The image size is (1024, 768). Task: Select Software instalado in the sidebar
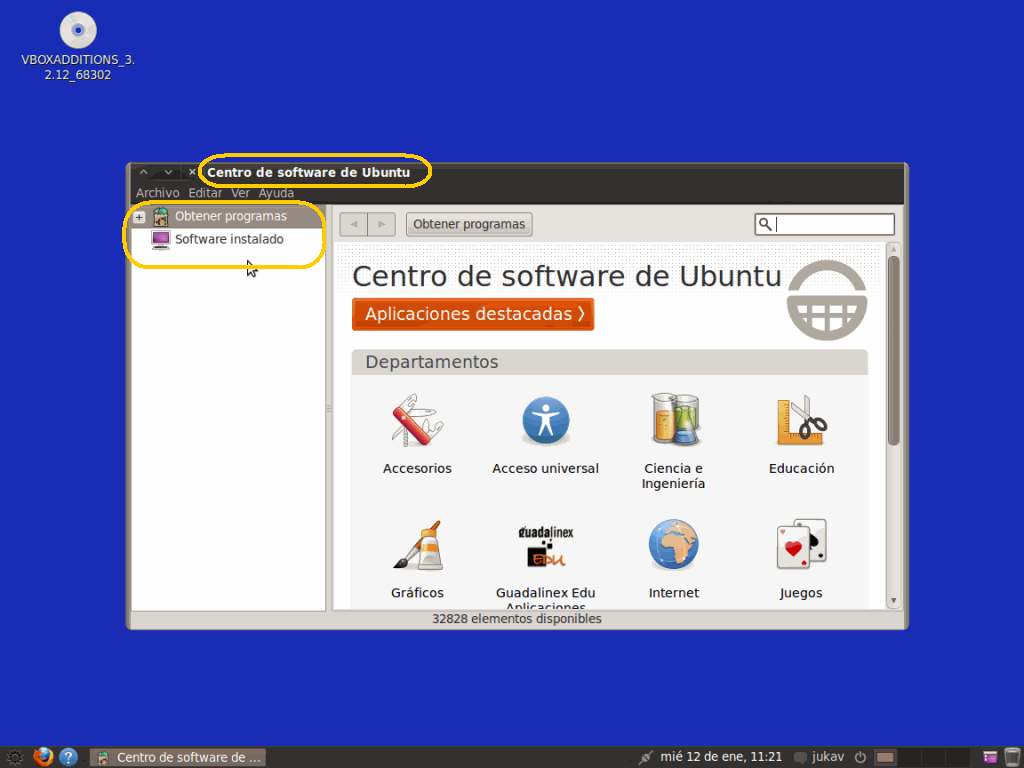click(x=229, y=240)
